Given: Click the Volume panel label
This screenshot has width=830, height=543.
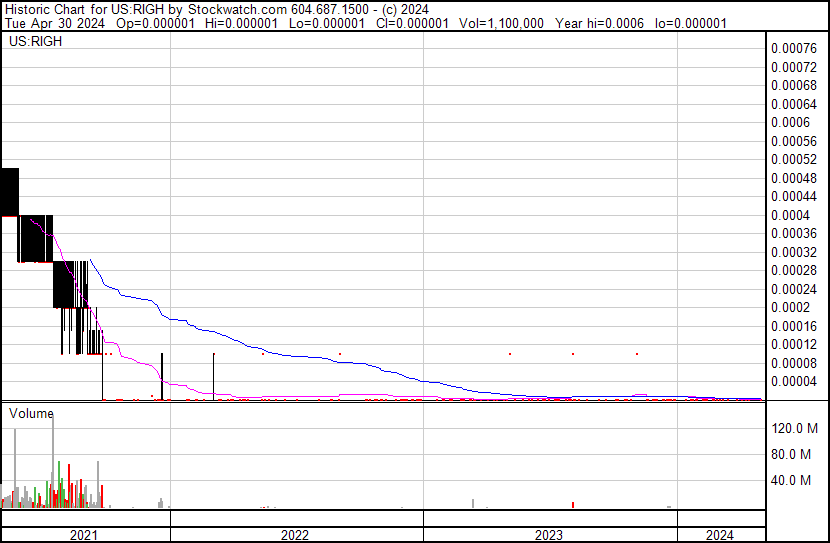Looking at the screenshot, I should [x=31, y=412].
